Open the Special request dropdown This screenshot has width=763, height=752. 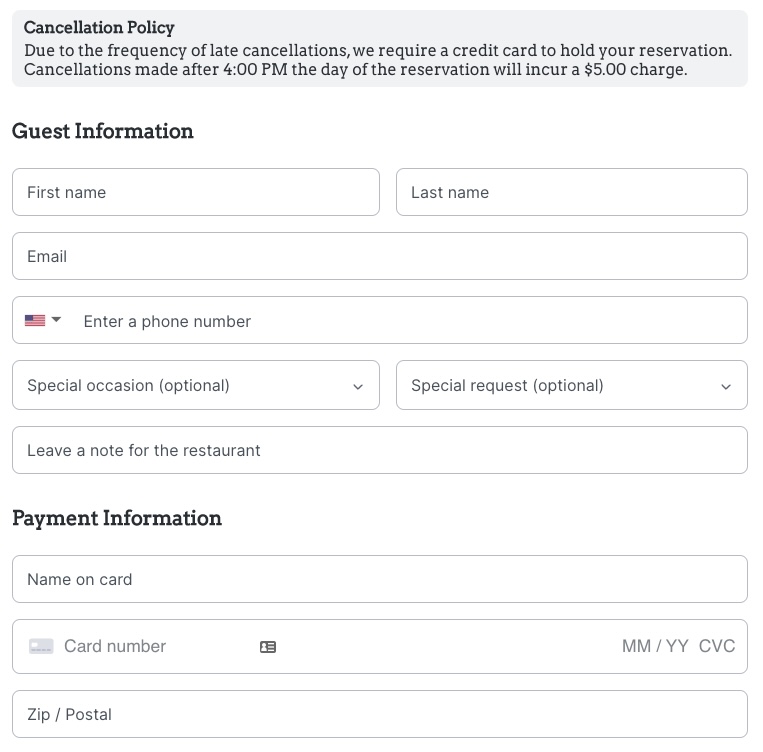click(572, 385)
